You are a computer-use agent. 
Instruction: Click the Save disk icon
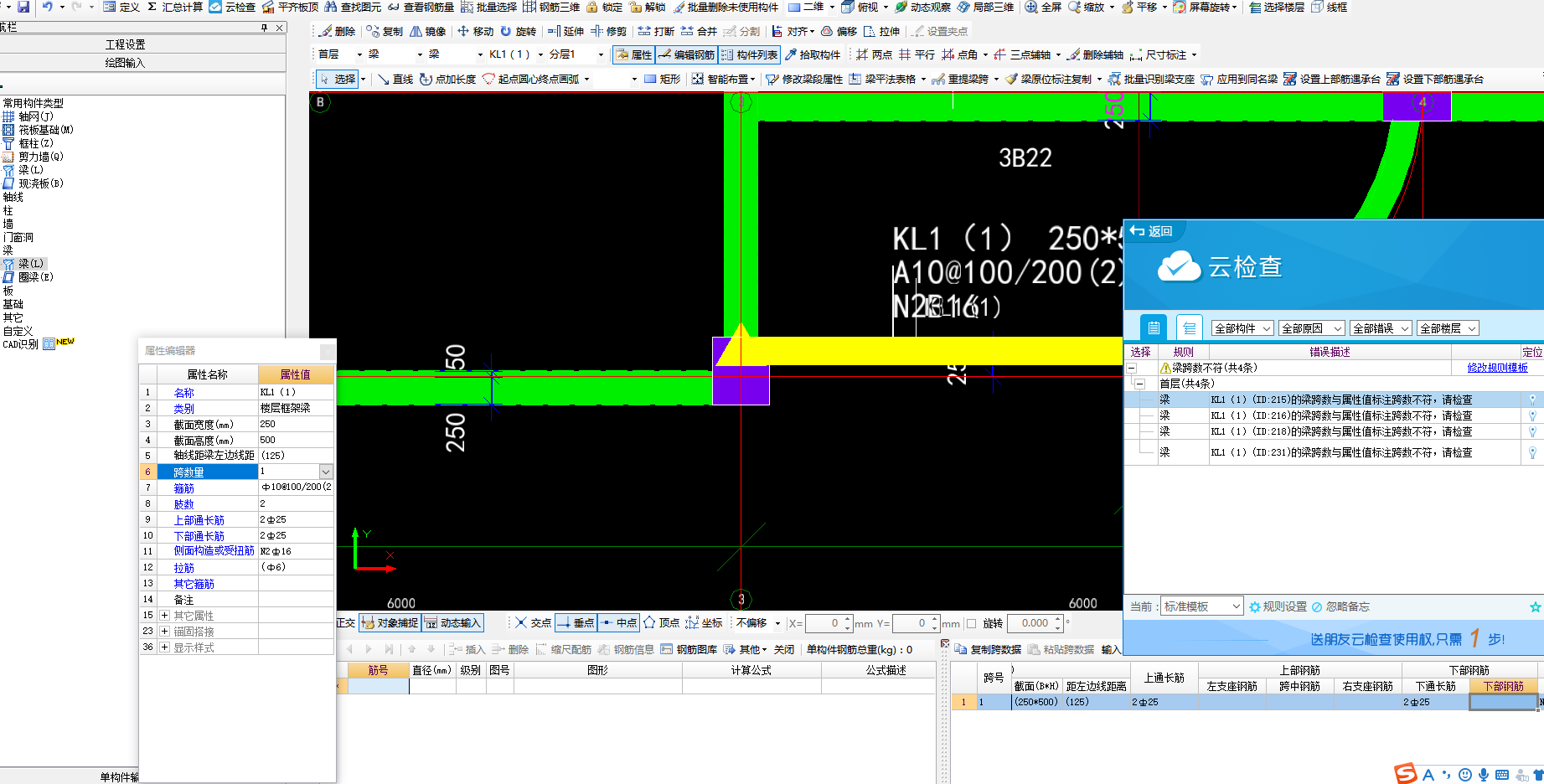click(23, 7)
